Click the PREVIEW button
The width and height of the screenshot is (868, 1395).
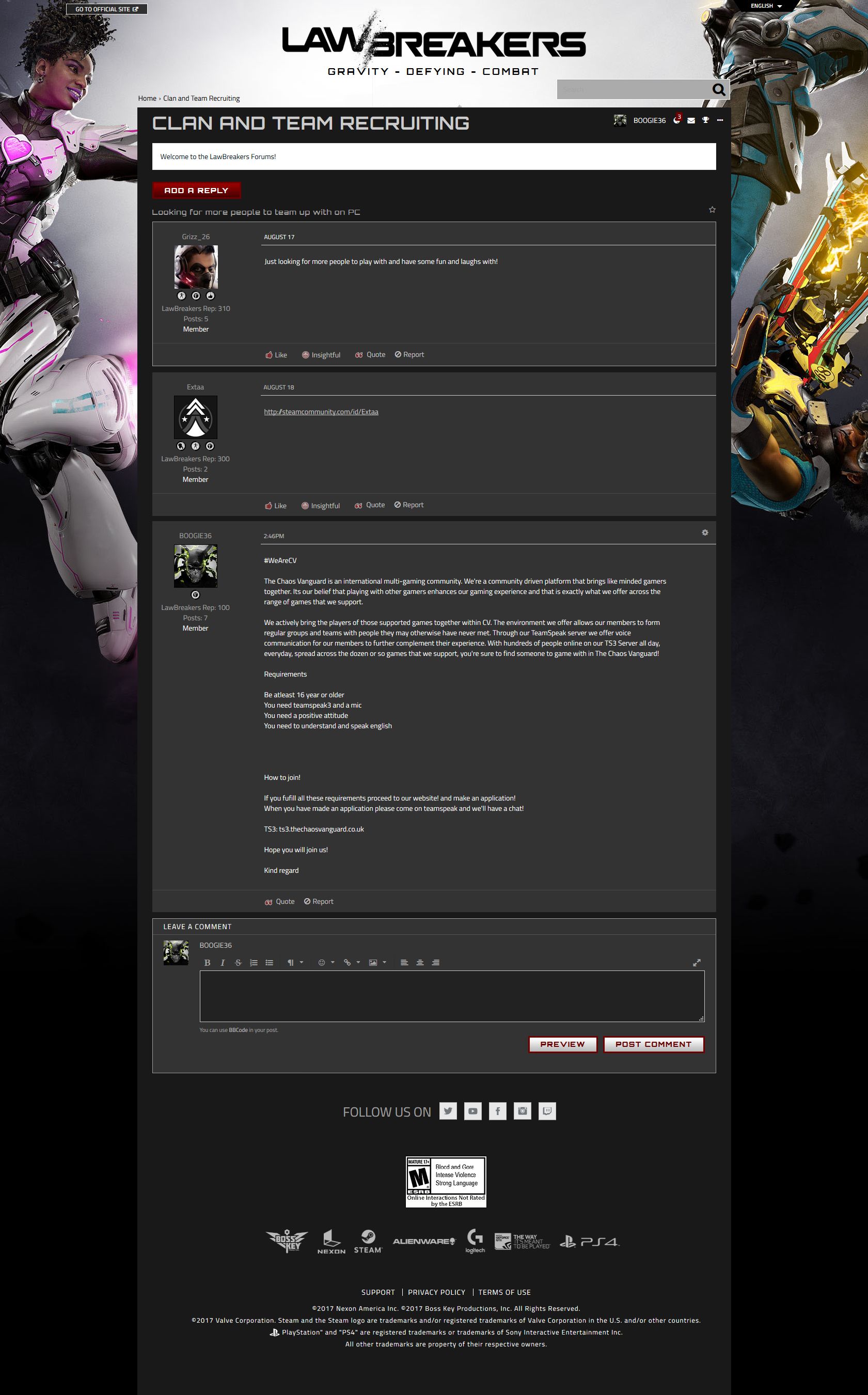point(563,1044)
